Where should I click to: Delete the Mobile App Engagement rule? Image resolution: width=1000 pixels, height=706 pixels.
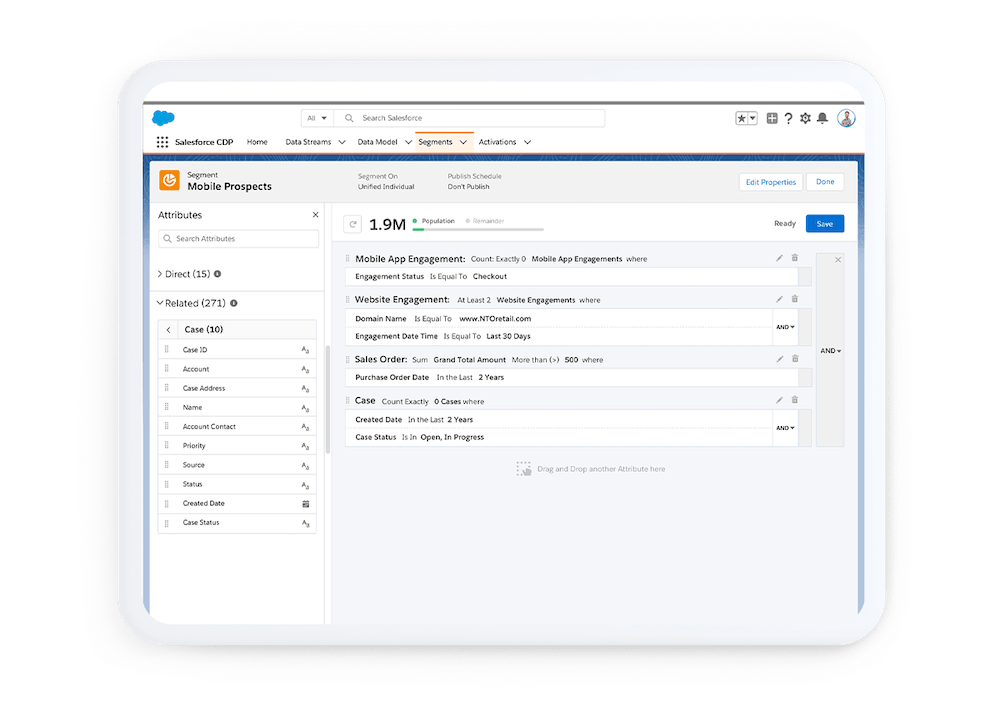point(795,258)
